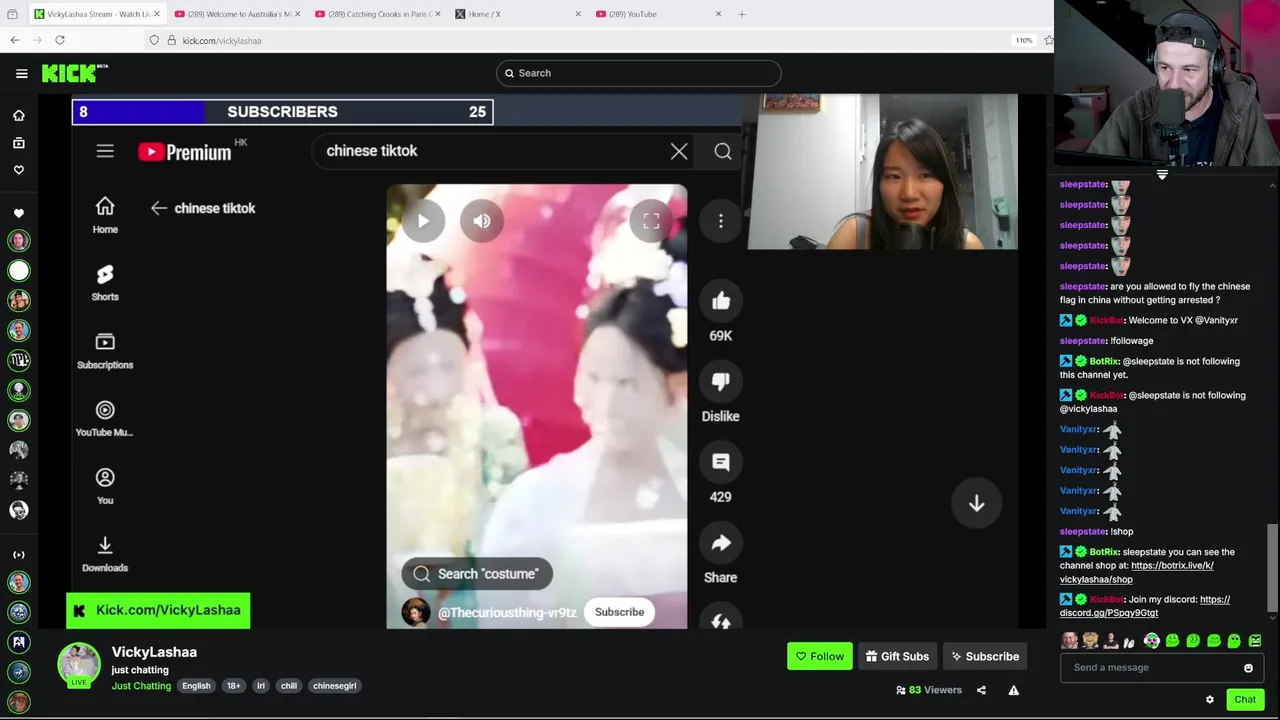Report stream with warning triangle icon

pyautogui.click(x=1013, y=690)
